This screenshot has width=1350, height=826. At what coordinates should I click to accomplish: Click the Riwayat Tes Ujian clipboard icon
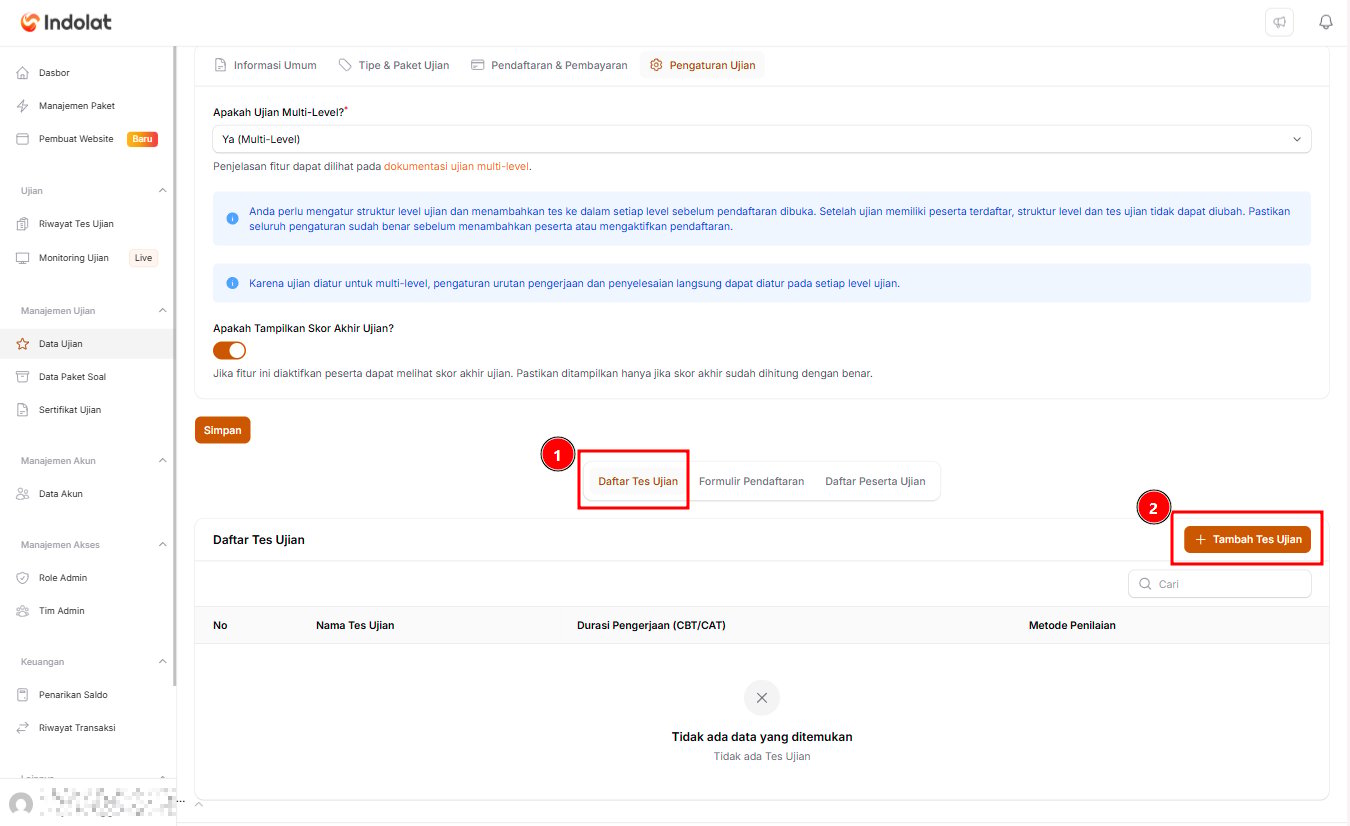click(23, 224)
